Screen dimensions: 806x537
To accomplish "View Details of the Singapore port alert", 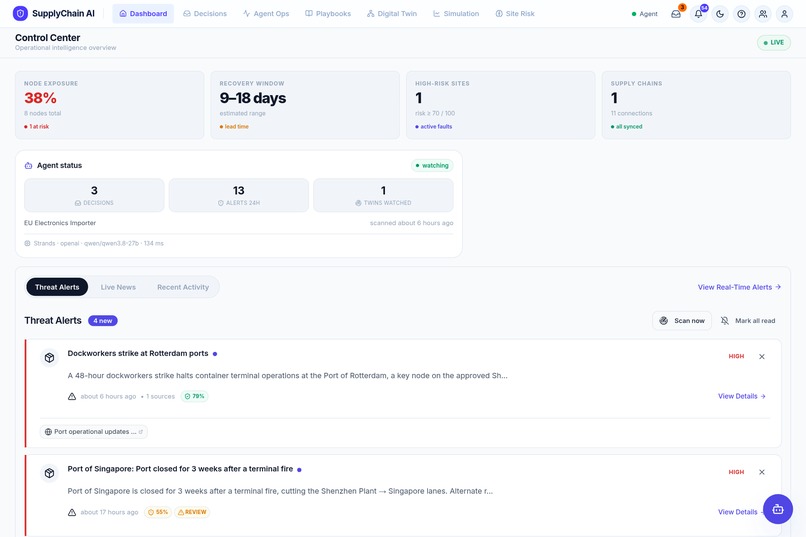I will tap(738, 512).
